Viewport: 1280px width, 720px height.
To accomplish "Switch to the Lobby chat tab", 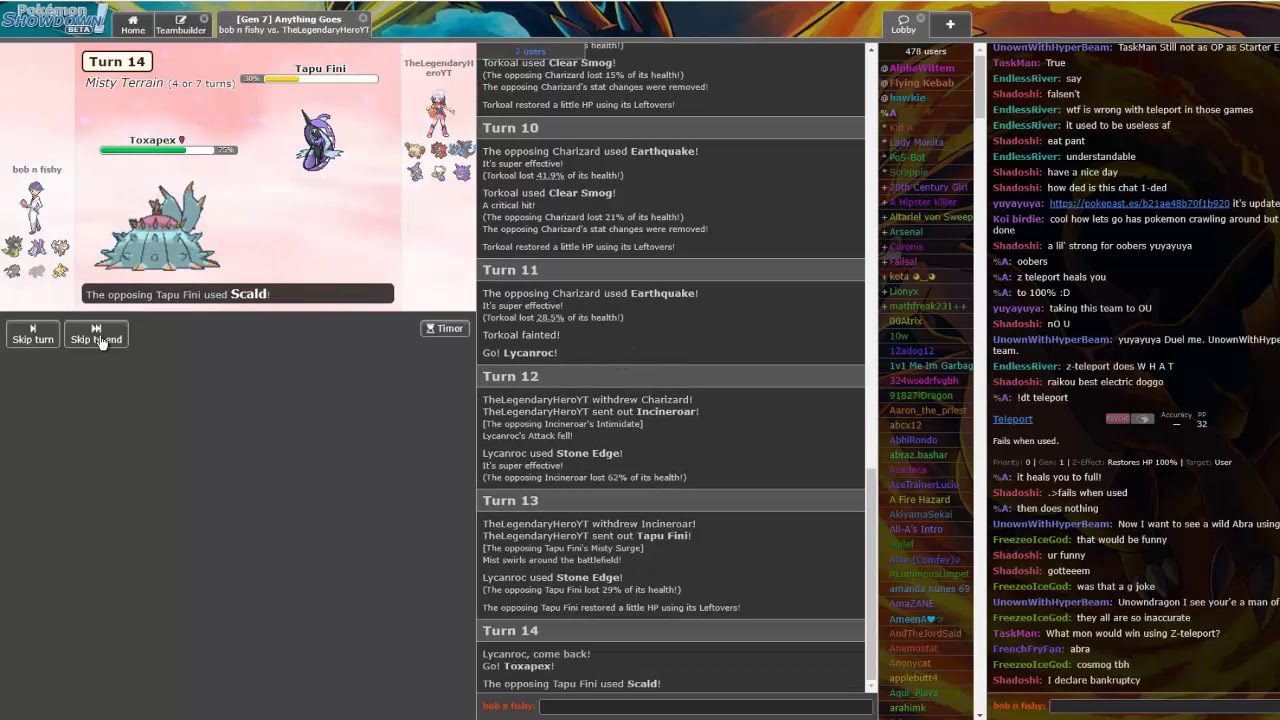I will (x=903, y=24).
